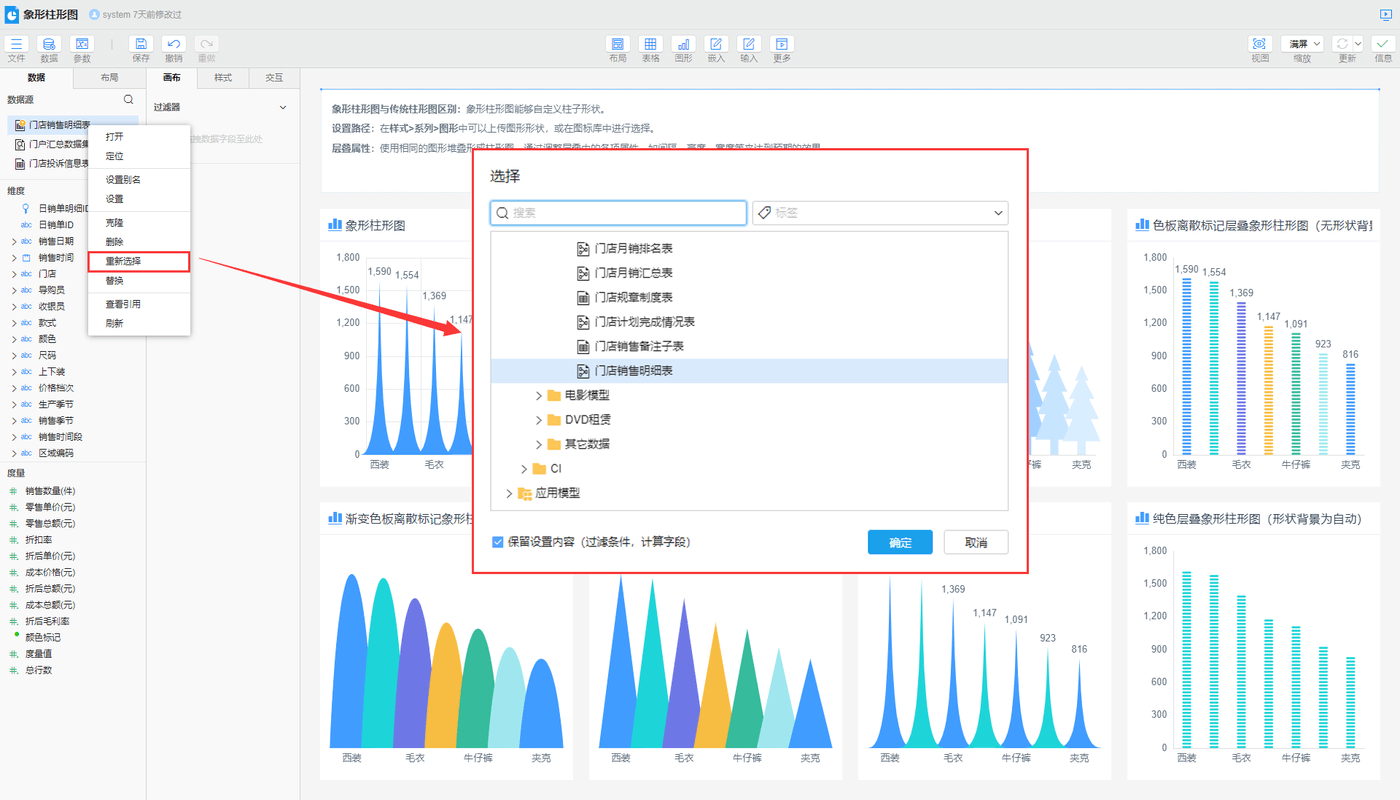Viewport: 1400px width, 800px height.
Task: Click the 撤销 (undo) toolbar icon
Action: pos(174,45)
